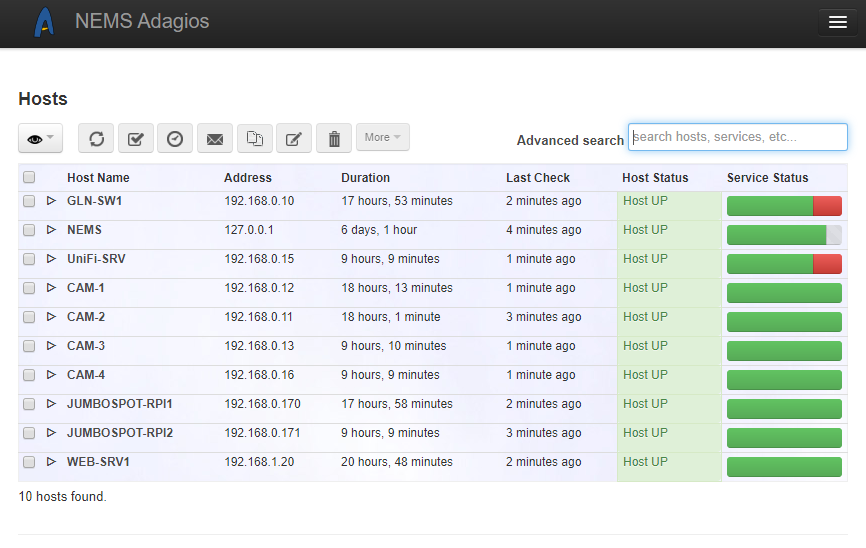Viewport: 866px width, 548px height.
Task: Click the Service Status column header
Action: (768, 177)
